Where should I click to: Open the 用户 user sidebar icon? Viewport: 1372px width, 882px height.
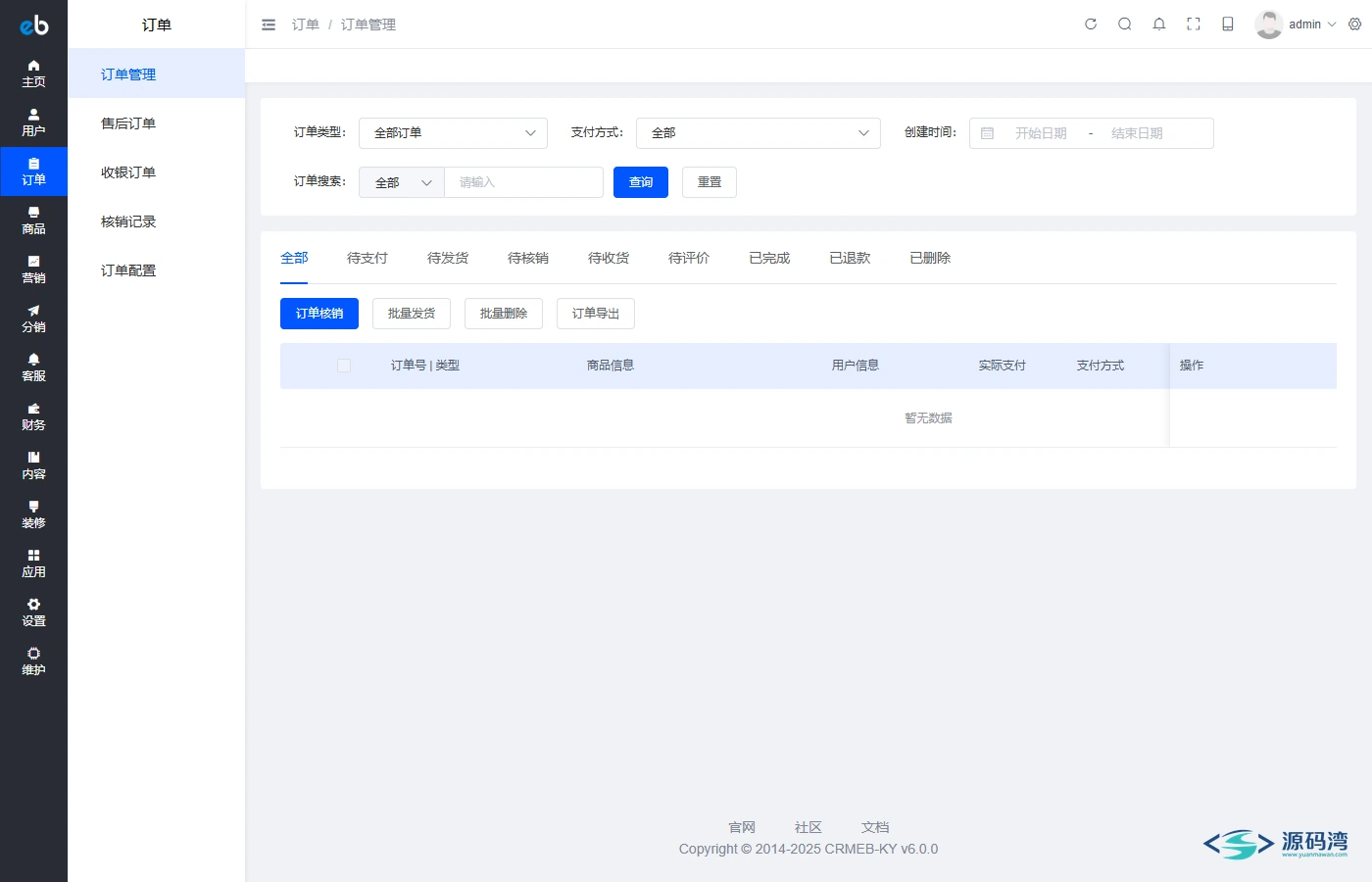click(33, 122)
